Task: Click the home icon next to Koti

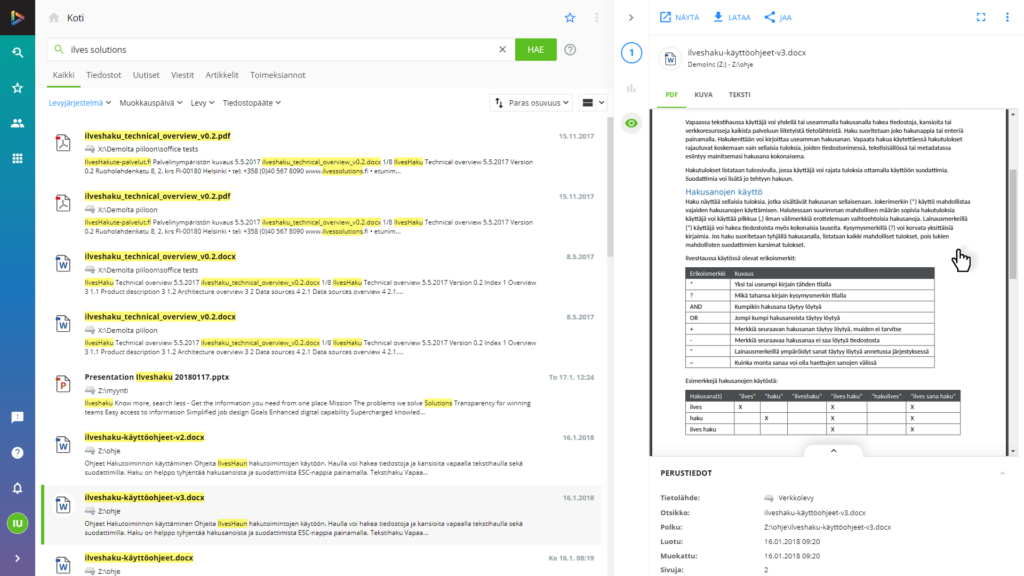Action: (x=54, y=18)
